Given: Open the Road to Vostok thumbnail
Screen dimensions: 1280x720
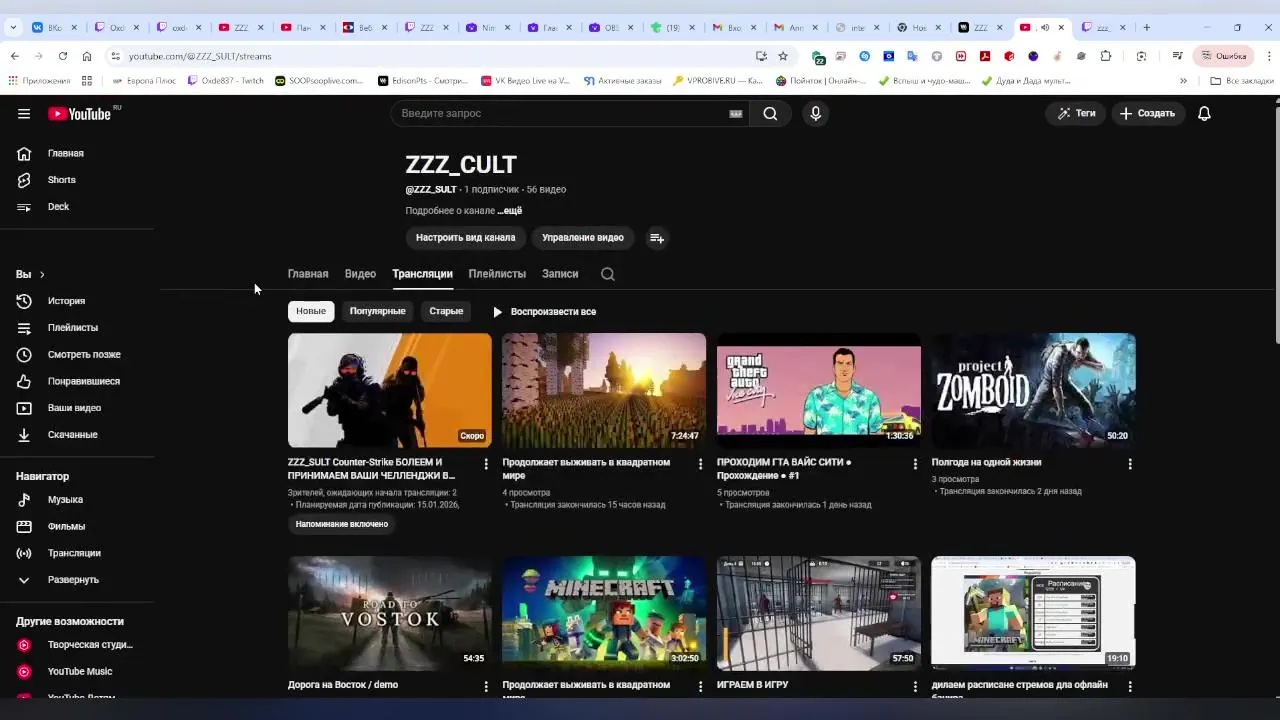Looking at the screenshot, I should pyautogui.click(x=390, y=613).
